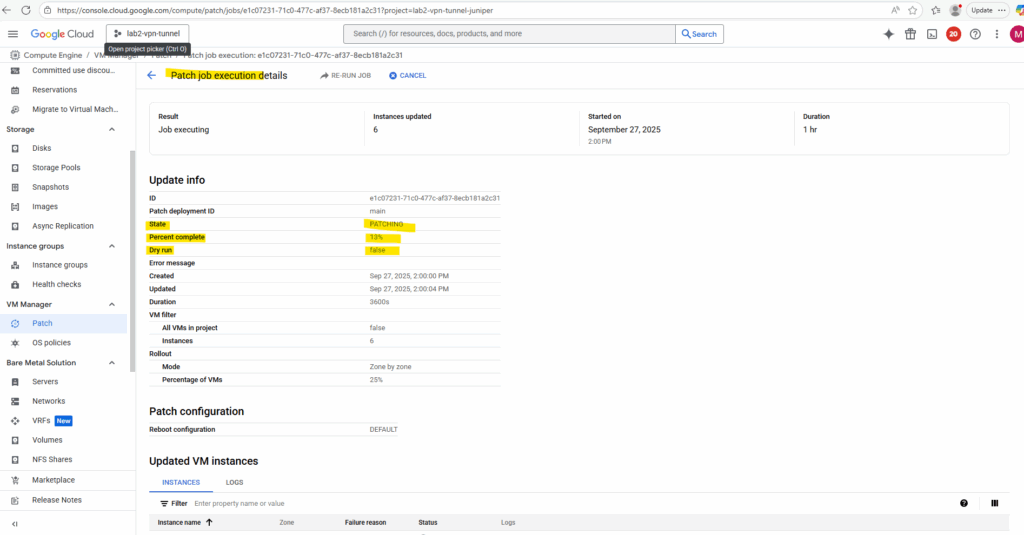The width and height of the screenshot is (1024, 535).
Task: Open Disks in the sidebar
Action: click(x=41, y=148)
